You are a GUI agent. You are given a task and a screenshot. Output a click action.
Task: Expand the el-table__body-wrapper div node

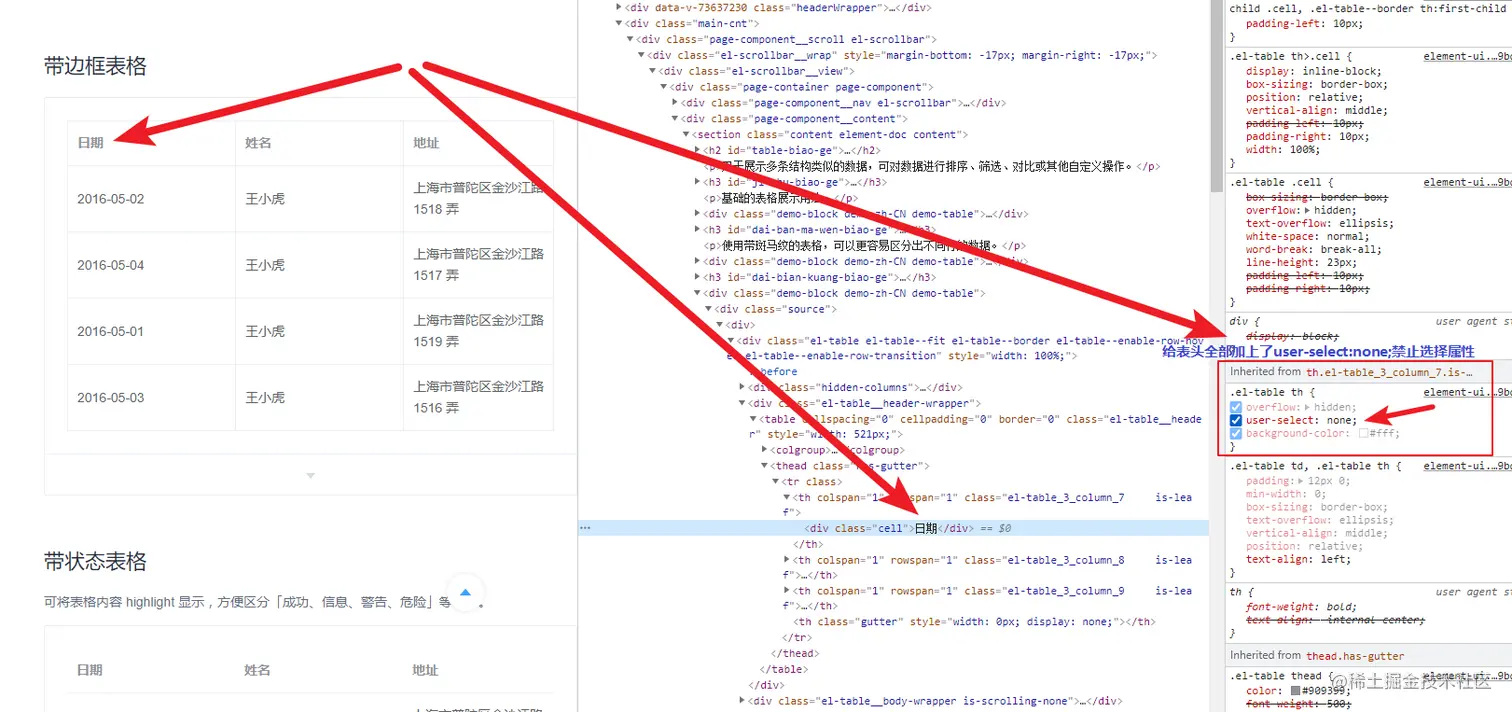point(742,701)
